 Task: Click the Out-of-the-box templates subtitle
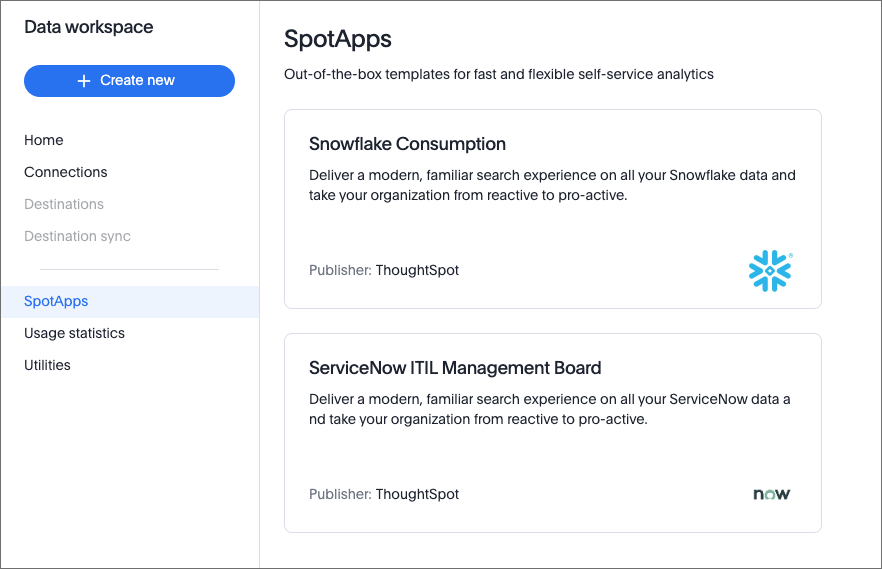click(x=498, y=74)
